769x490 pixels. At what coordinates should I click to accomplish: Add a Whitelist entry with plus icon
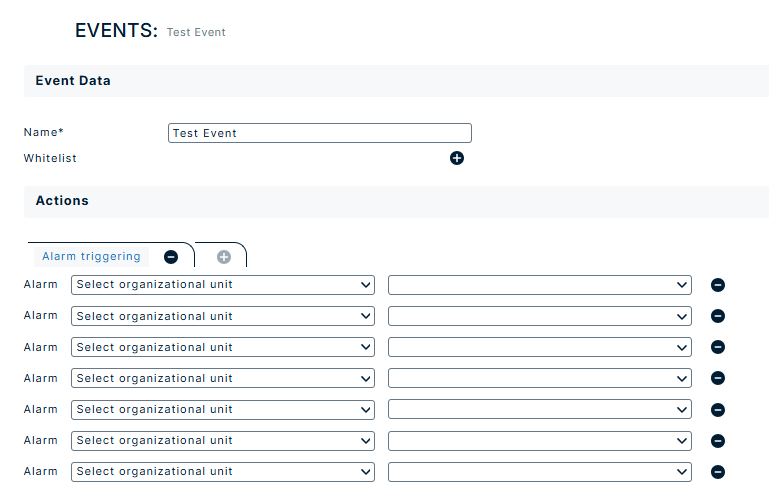coord(457,158)
